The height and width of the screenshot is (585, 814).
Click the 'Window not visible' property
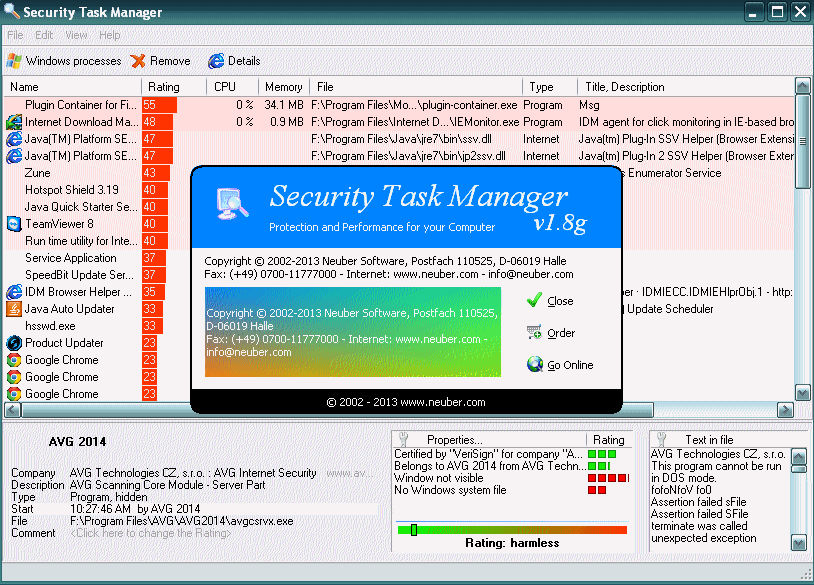click(439, 478)
